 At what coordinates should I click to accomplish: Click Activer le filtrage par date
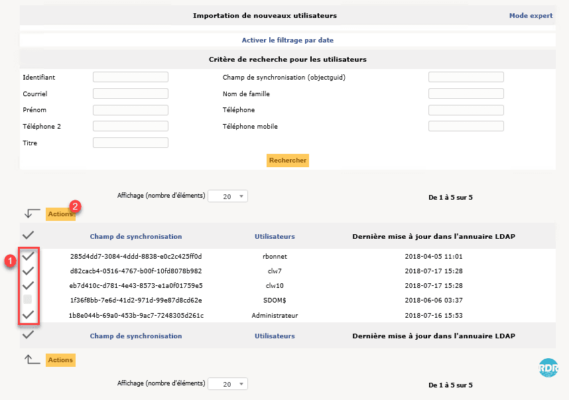pos(288,40)
